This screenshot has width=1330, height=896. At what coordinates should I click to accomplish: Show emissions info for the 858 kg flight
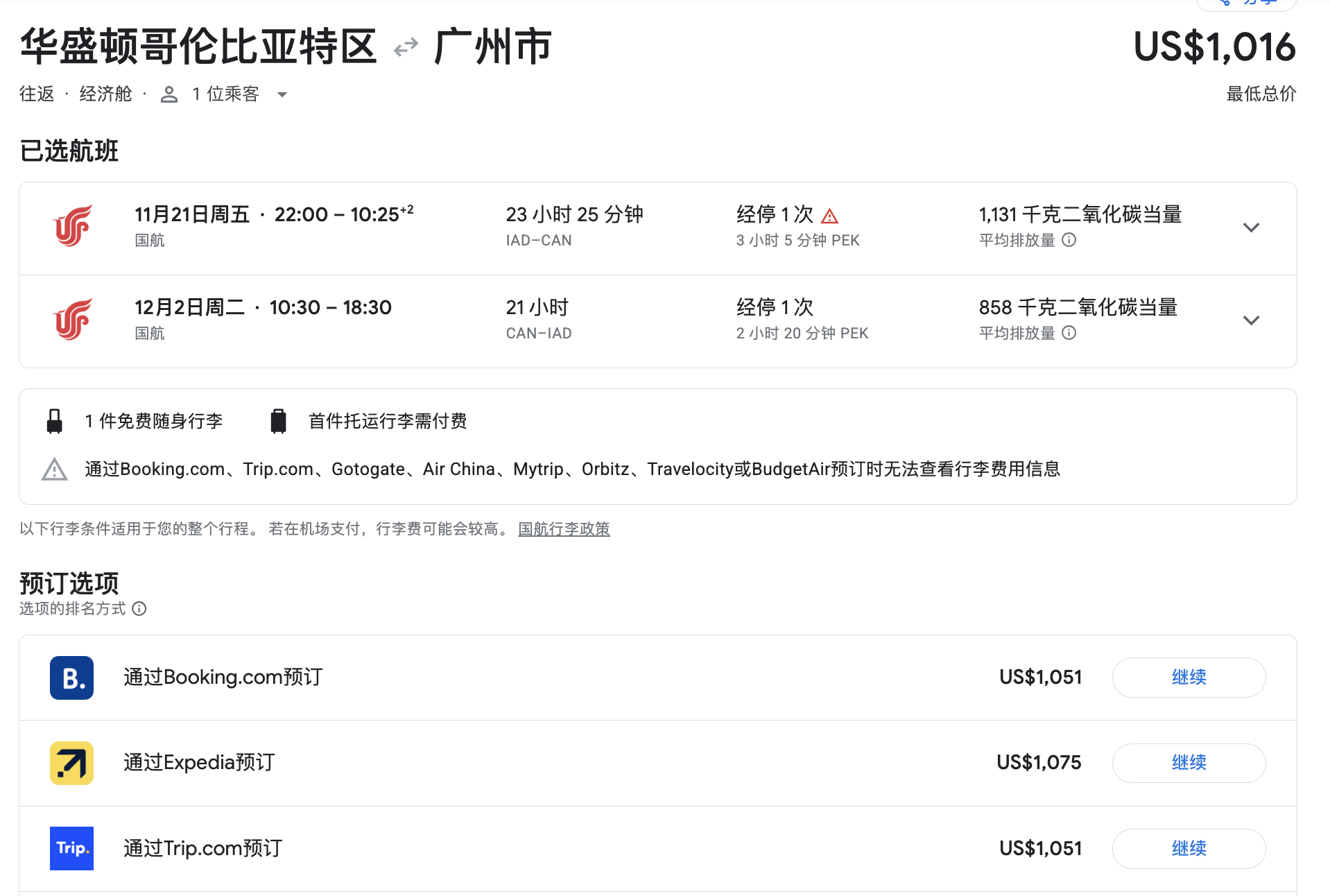pyautogui.click(x=1069, y=333)
